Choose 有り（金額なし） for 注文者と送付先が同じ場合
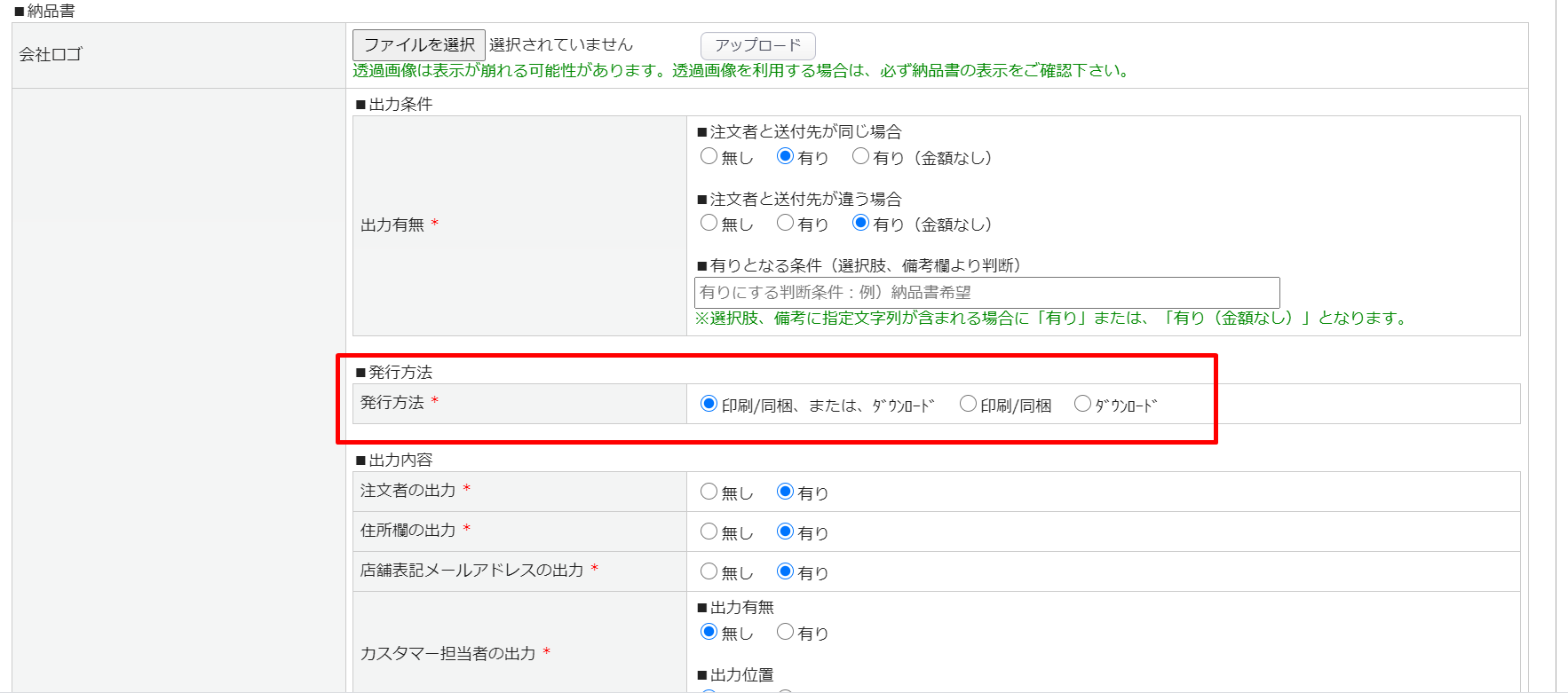 [860, 157]
